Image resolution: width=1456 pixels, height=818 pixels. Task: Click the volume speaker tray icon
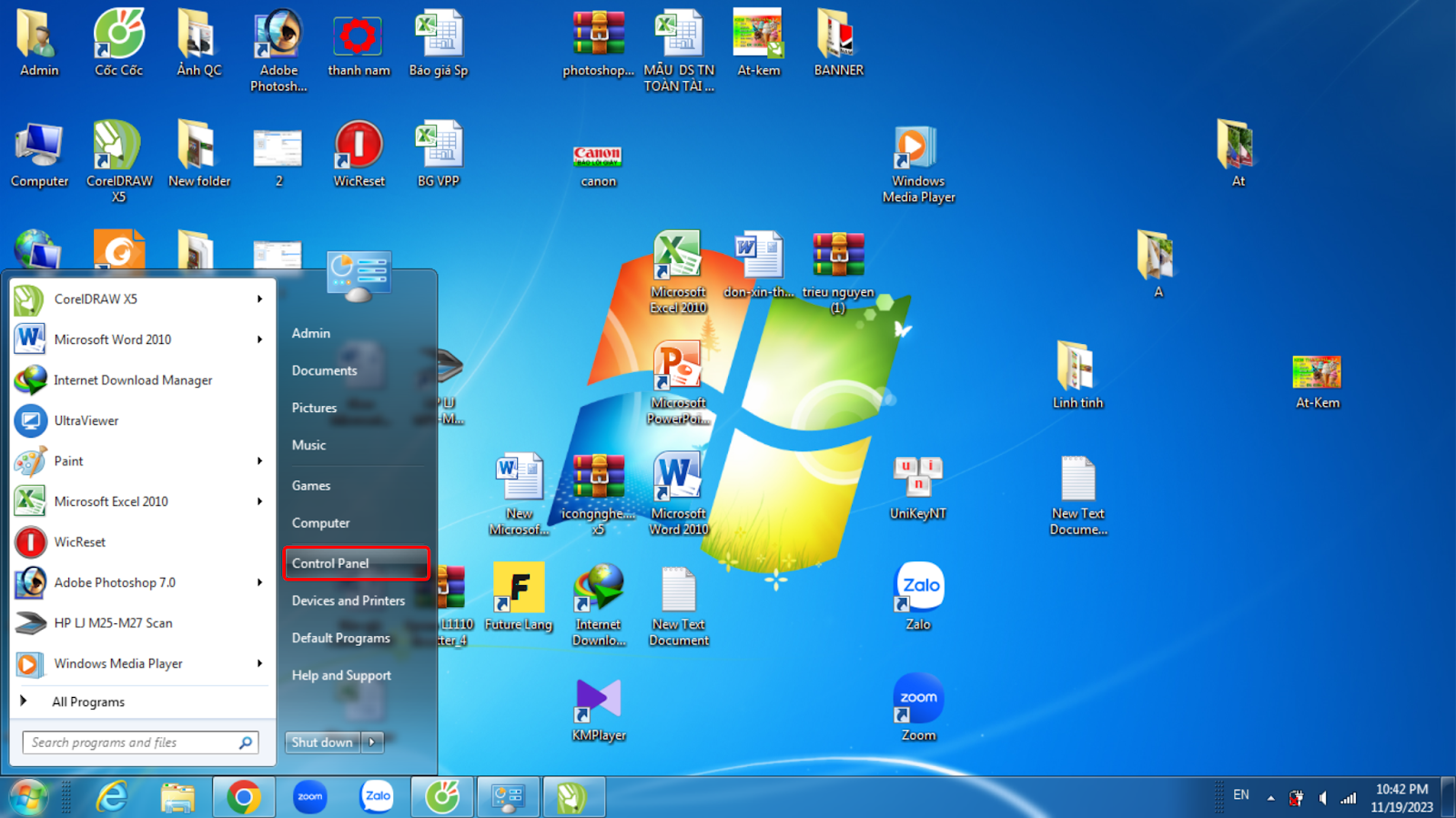[x=1322, y=798]
